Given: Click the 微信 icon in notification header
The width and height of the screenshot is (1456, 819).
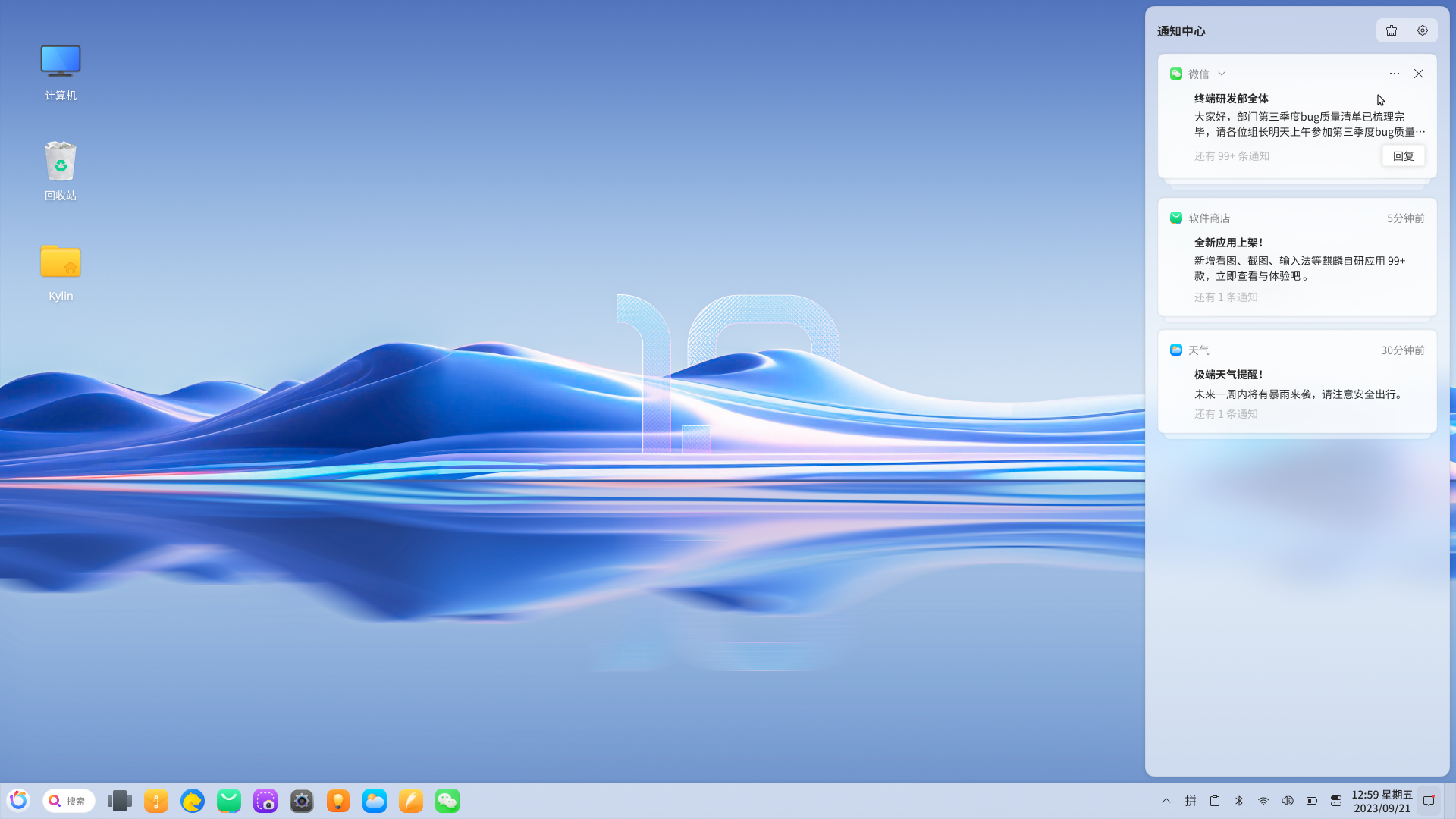Looking at the screenshot, I should 1176,74.
